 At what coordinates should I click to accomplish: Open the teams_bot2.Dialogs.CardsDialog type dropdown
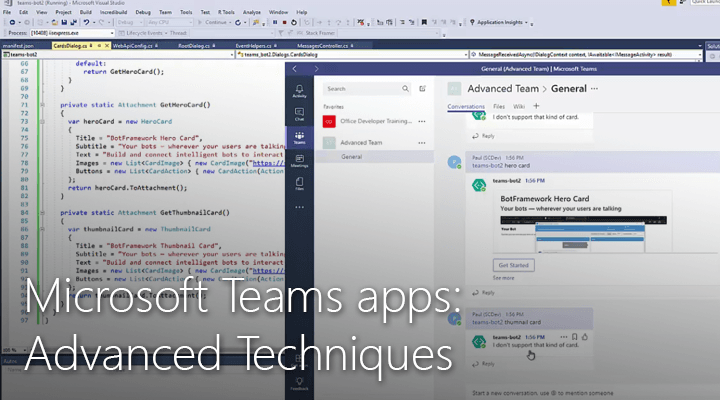click(352, 54)
